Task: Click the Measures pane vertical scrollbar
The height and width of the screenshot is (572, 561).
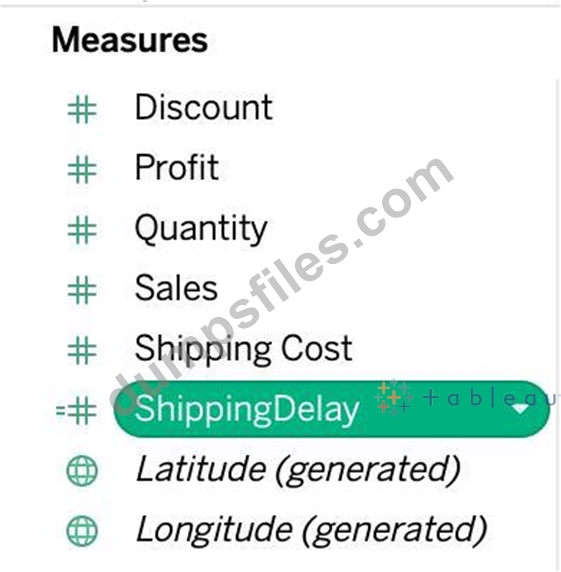Action: pyautogui.click(x=557, y=325)
